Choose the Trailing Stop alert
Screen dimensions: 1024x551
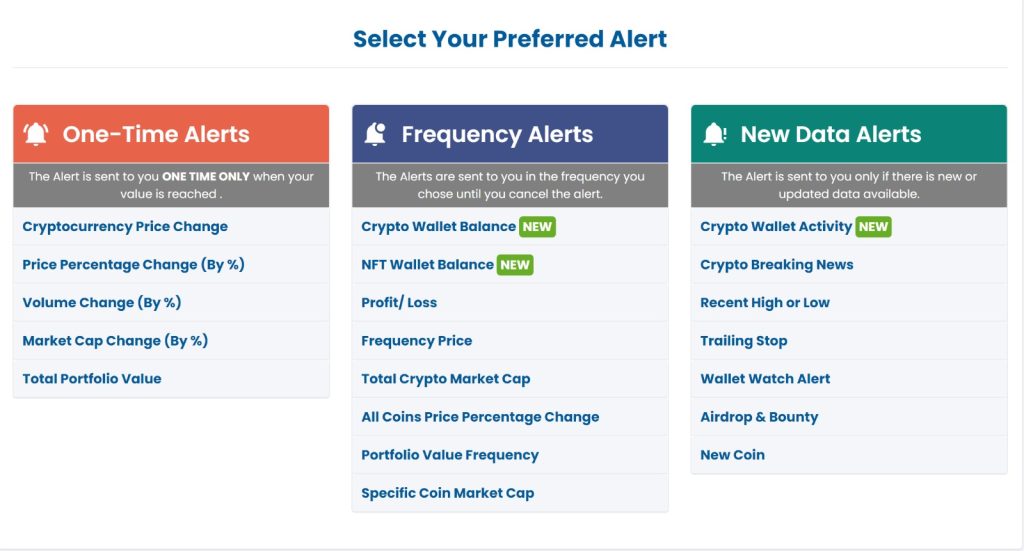(x=744, y=340)
